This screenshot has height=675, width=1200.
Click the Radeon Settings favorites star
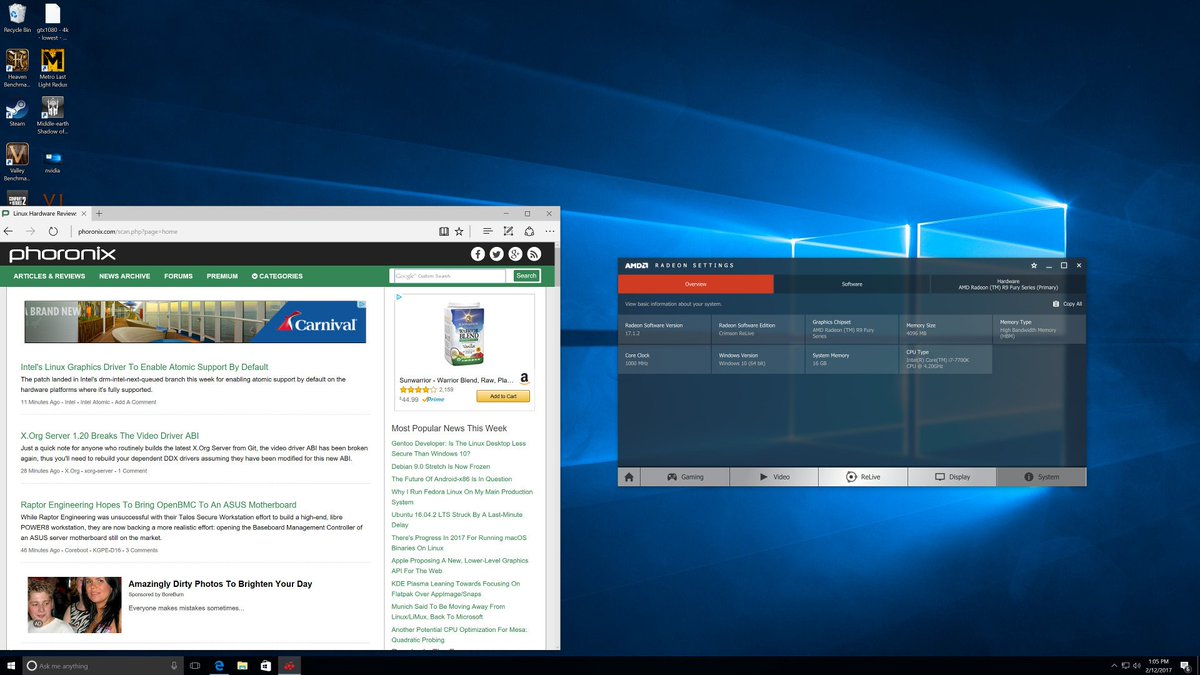[x=1034, y=266]
